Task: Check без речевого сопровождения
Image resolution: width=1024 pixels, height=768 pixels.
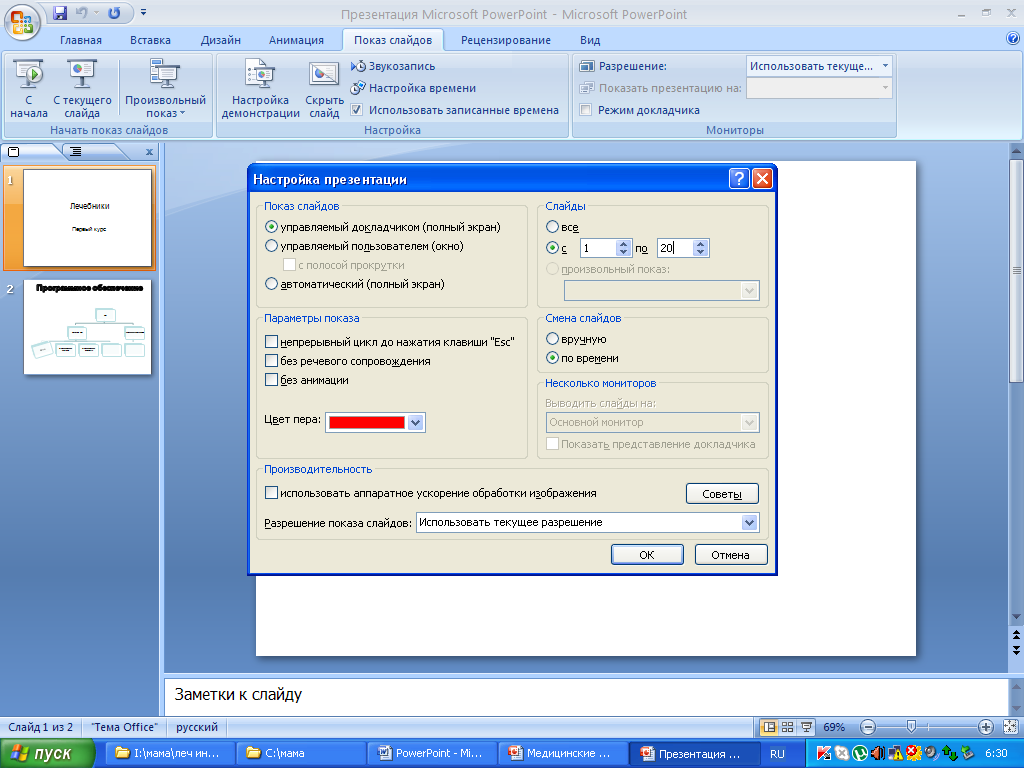Action: point(272,360)
